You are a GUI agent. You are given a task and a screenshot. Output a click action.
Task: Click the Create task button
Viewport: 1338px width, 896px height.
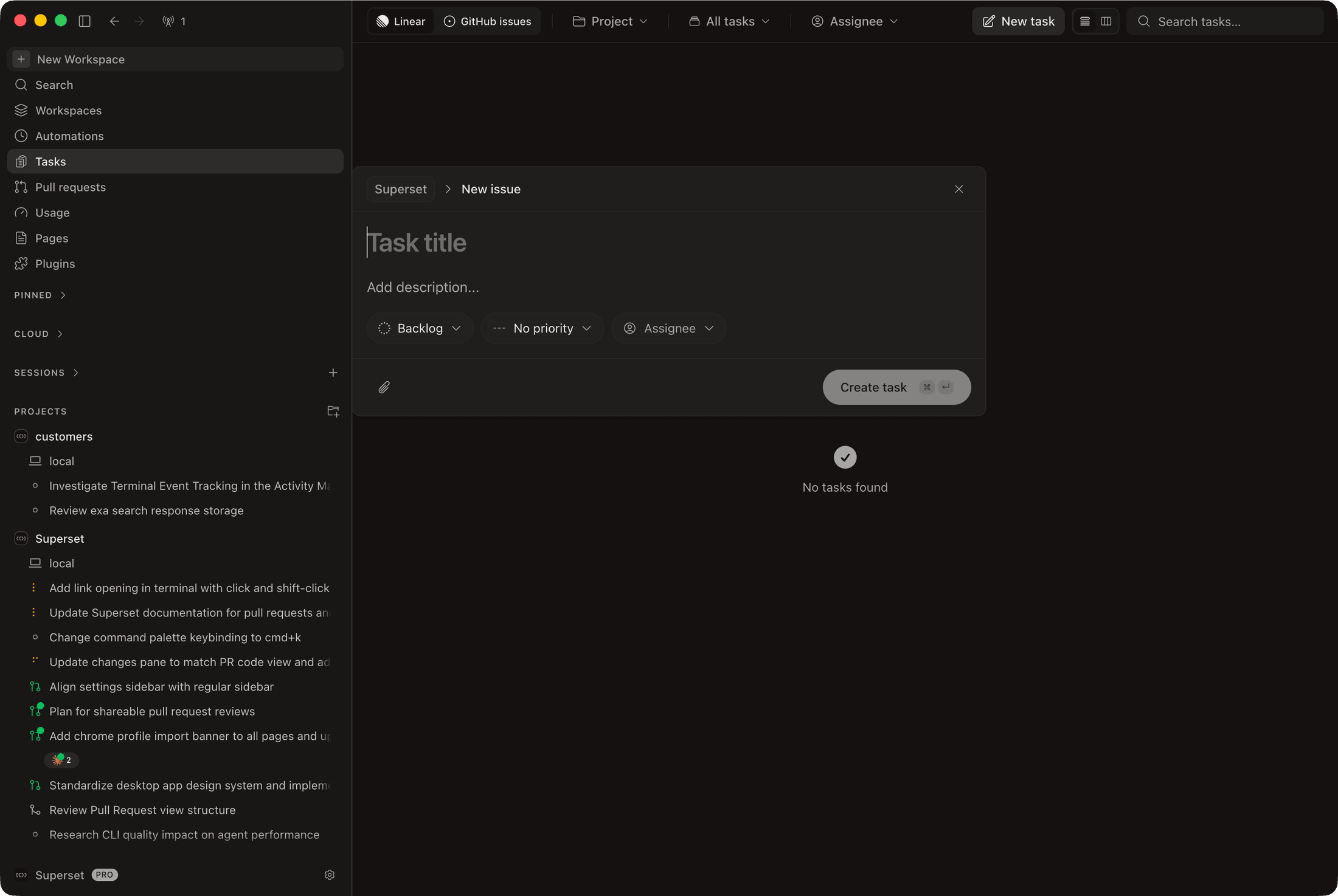pos(896,387)
